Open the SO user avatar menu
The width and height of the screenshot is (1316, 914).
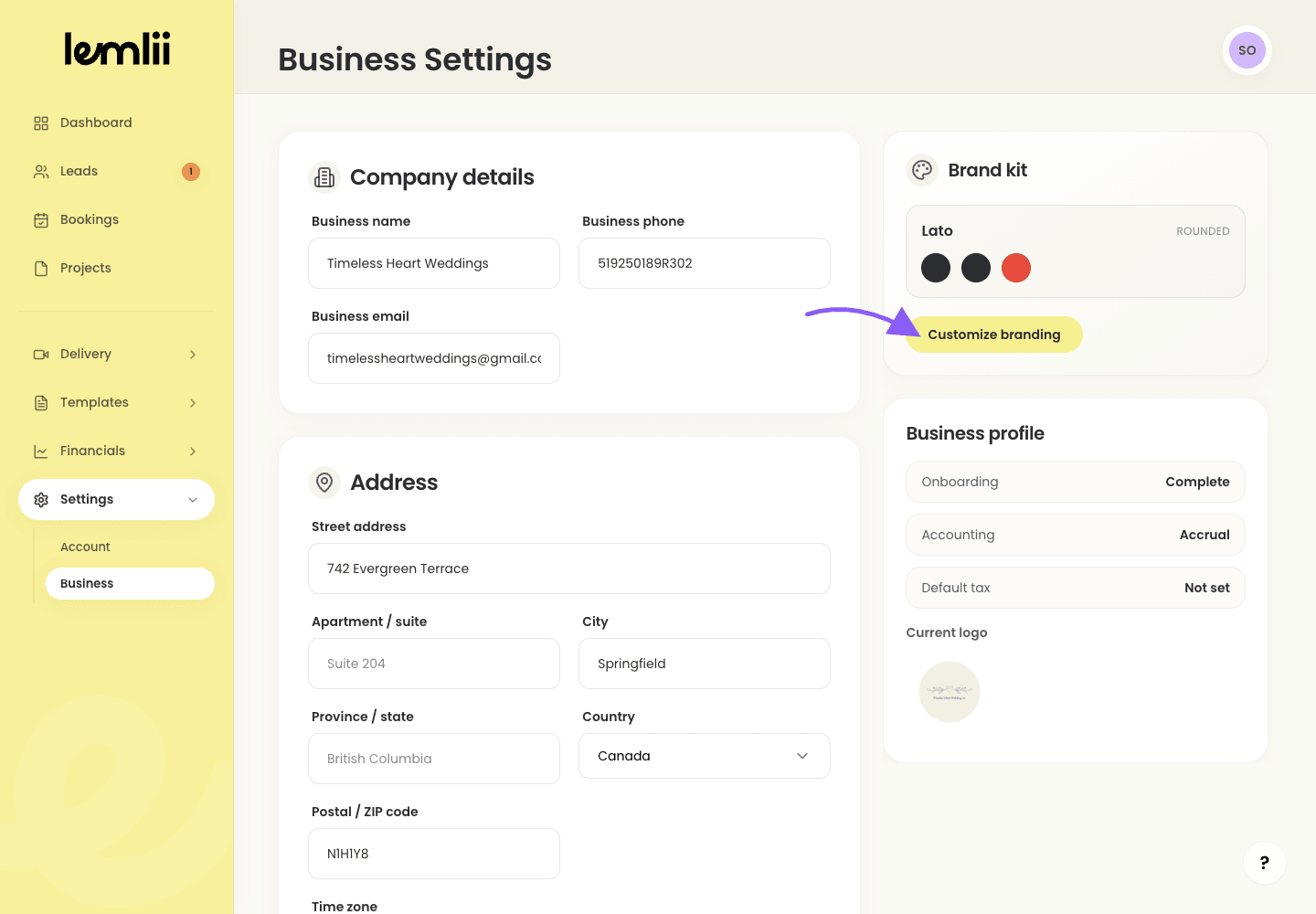click(x=1247, y=50)
